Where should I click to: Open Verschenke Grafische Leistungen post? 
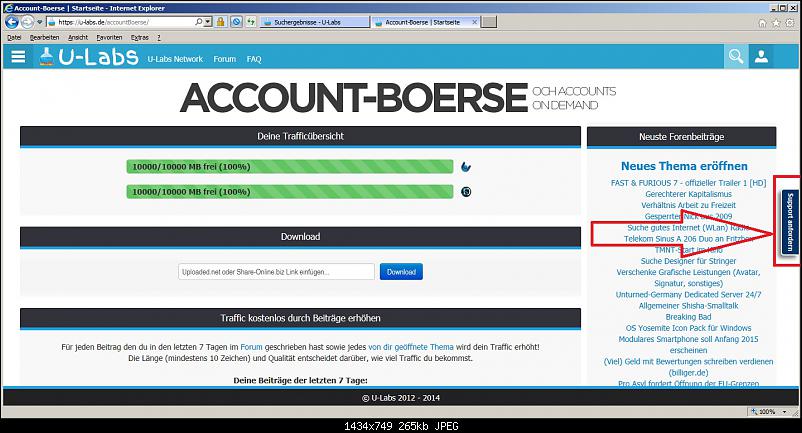[x=688, y=278]
